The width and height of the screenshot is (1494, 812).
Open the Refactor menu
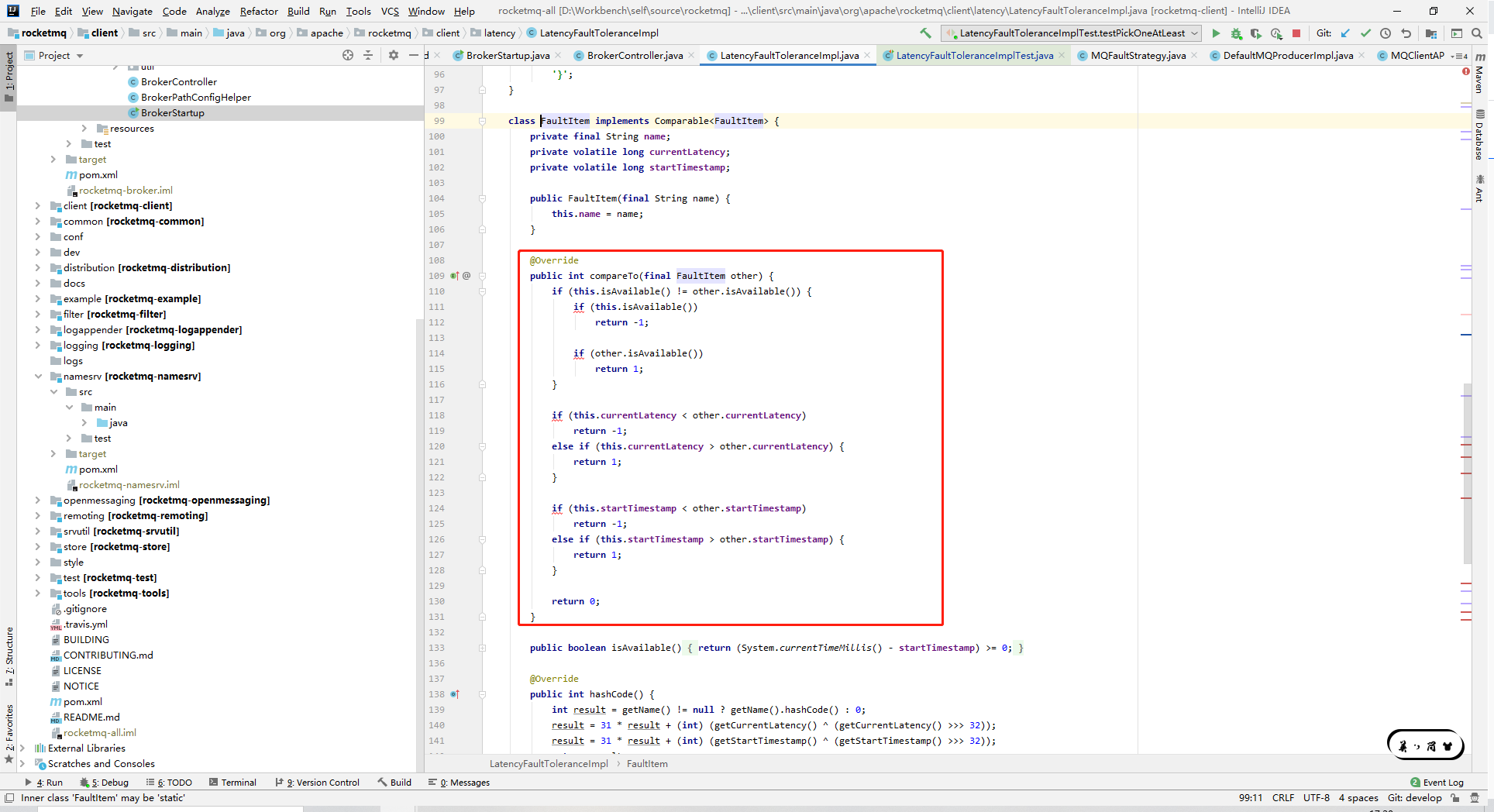coord(259,11)
